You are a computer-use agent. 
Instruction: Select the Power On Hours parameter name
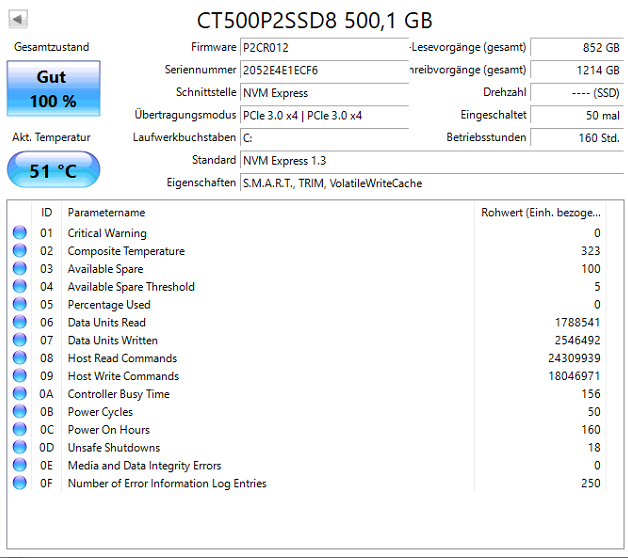tap(109, 430)
